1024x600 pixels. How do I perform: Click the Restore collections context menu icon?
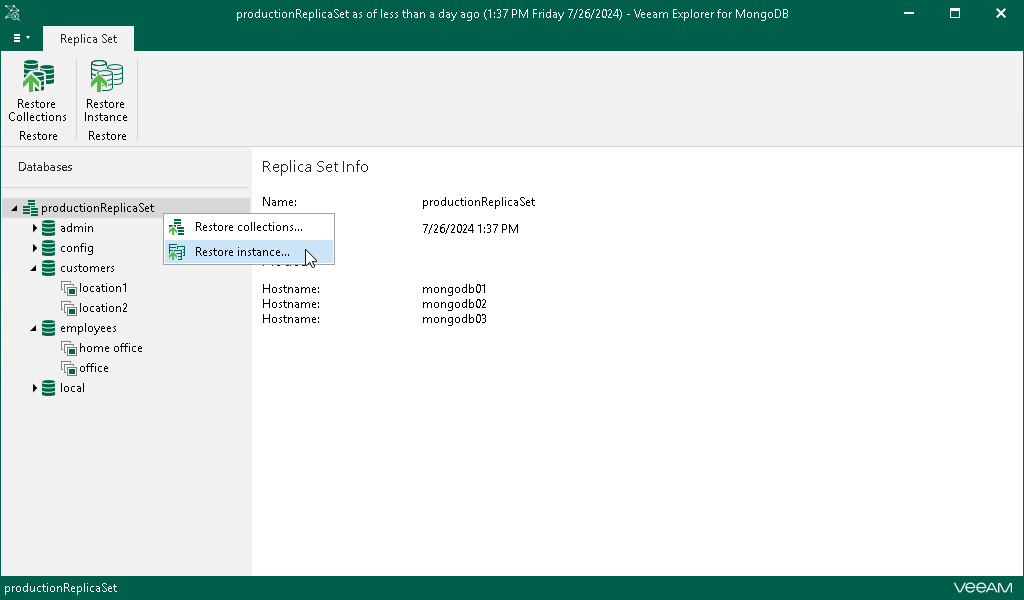tap(176, 227)
